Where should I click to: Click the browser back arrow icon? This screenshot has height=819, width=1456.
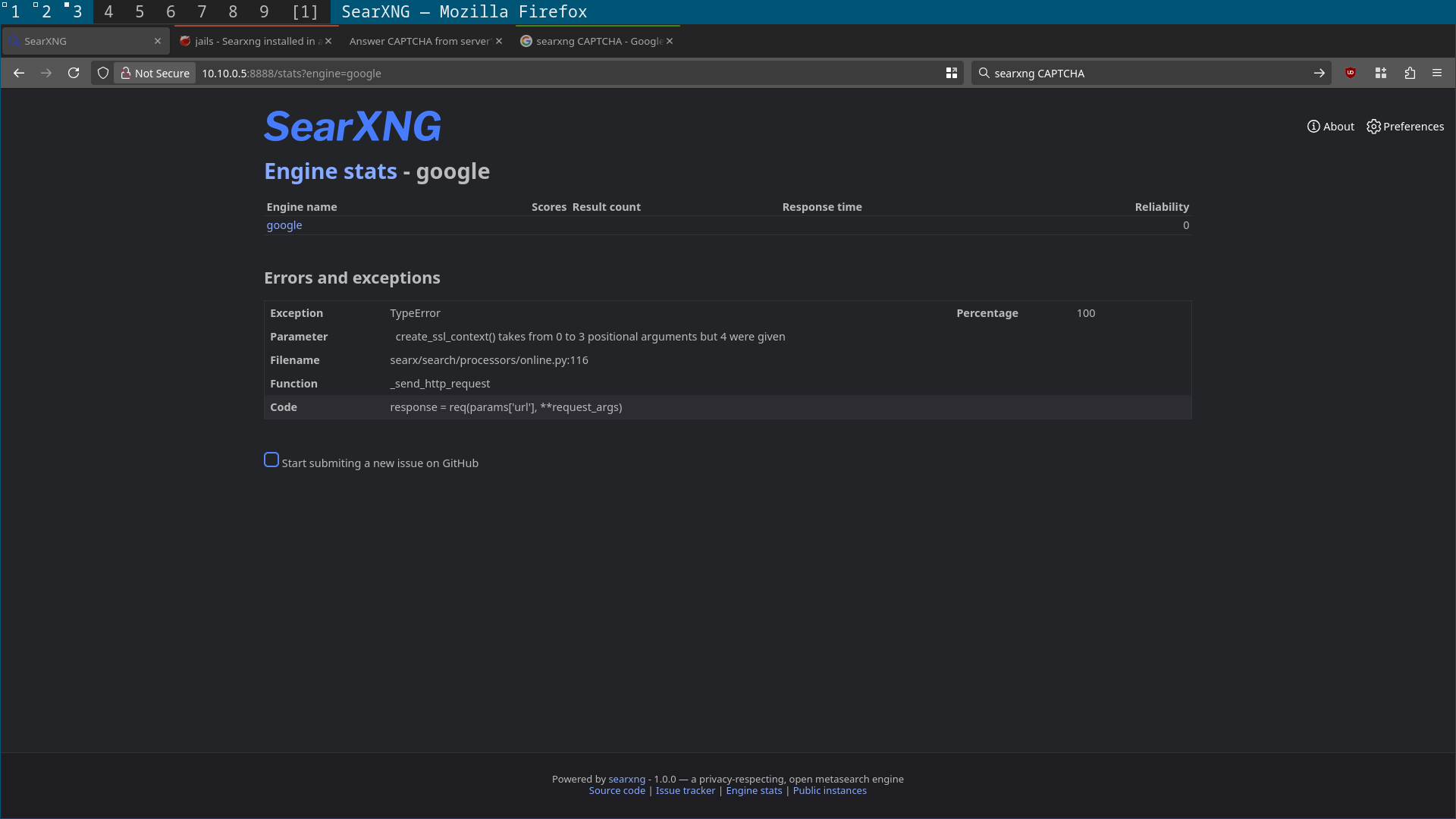pos(19,73)
